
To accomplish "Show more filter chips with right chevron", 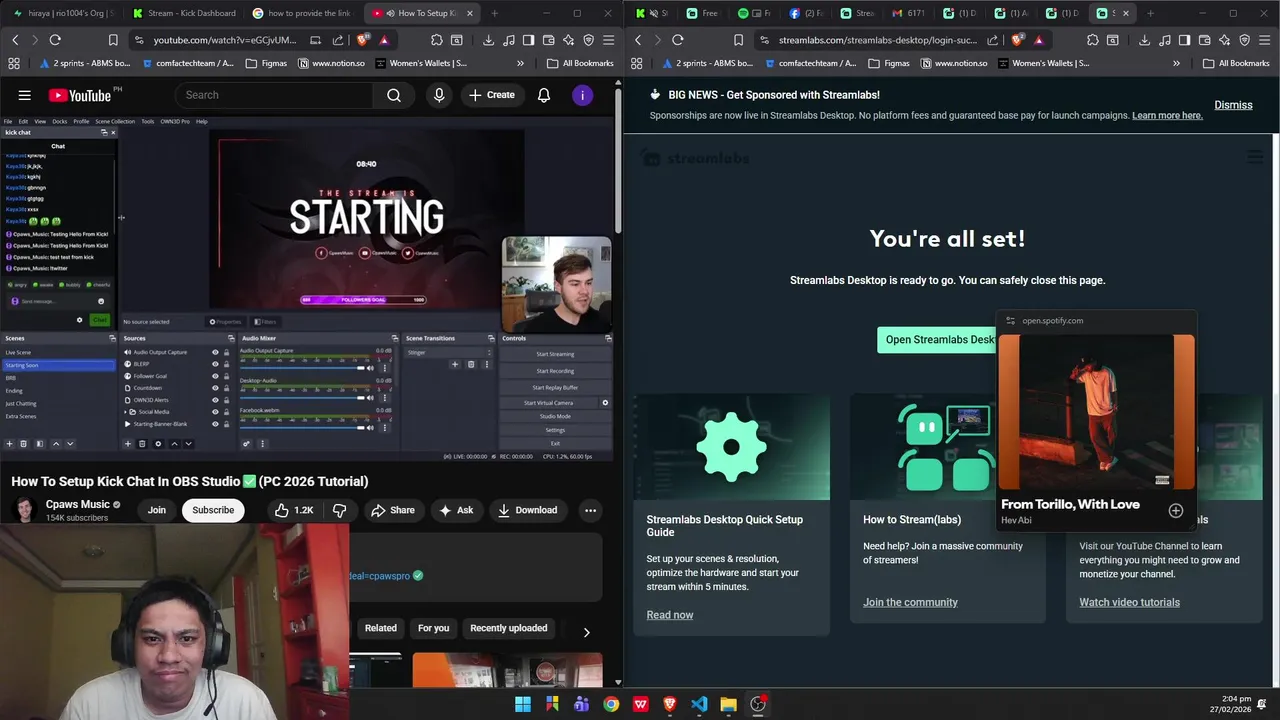I will tap(586, 632).
